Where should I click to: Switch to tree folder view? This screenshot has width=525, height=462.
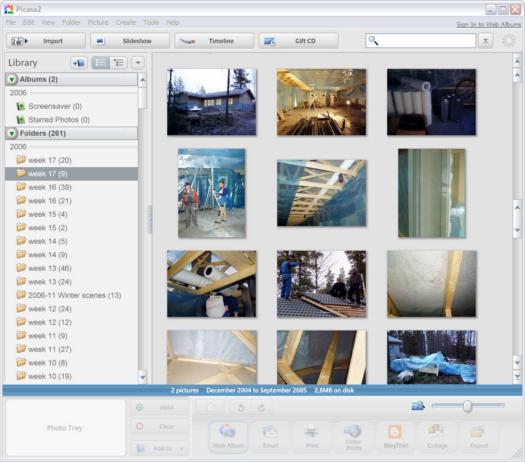point(119,63)
